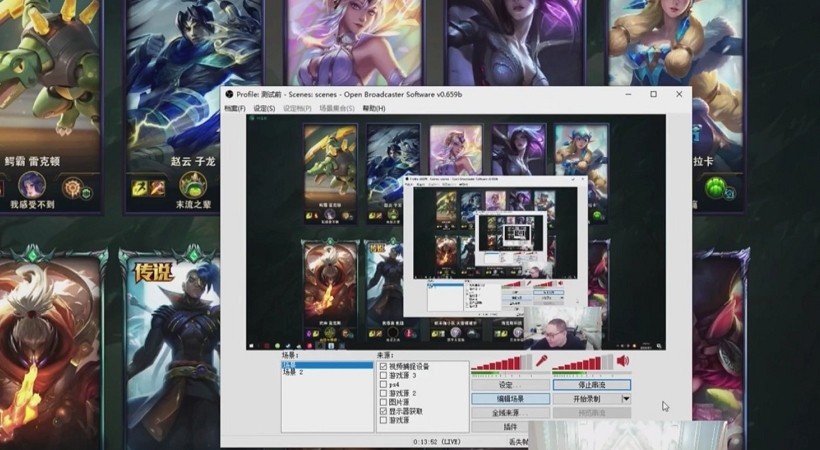The image size is (820, 450).
Task: Click the OBS window title bar text
Action: pos(349,95)
